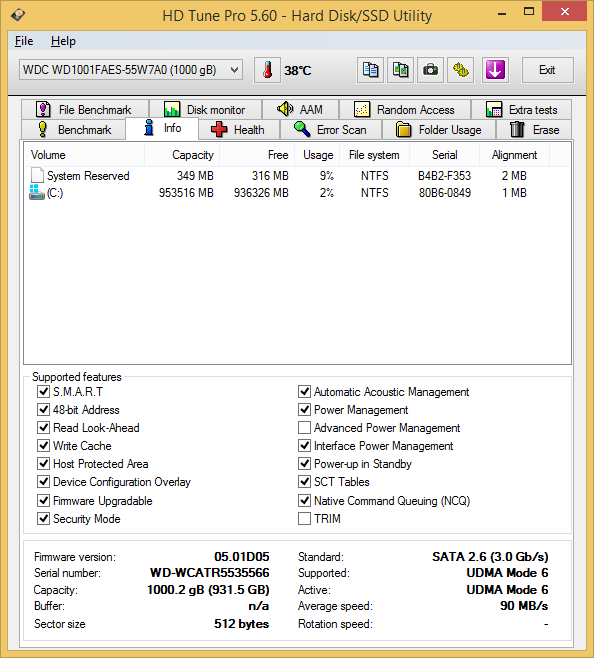
Task: Save screenshot with camera icon
Action: coord(430,70)
